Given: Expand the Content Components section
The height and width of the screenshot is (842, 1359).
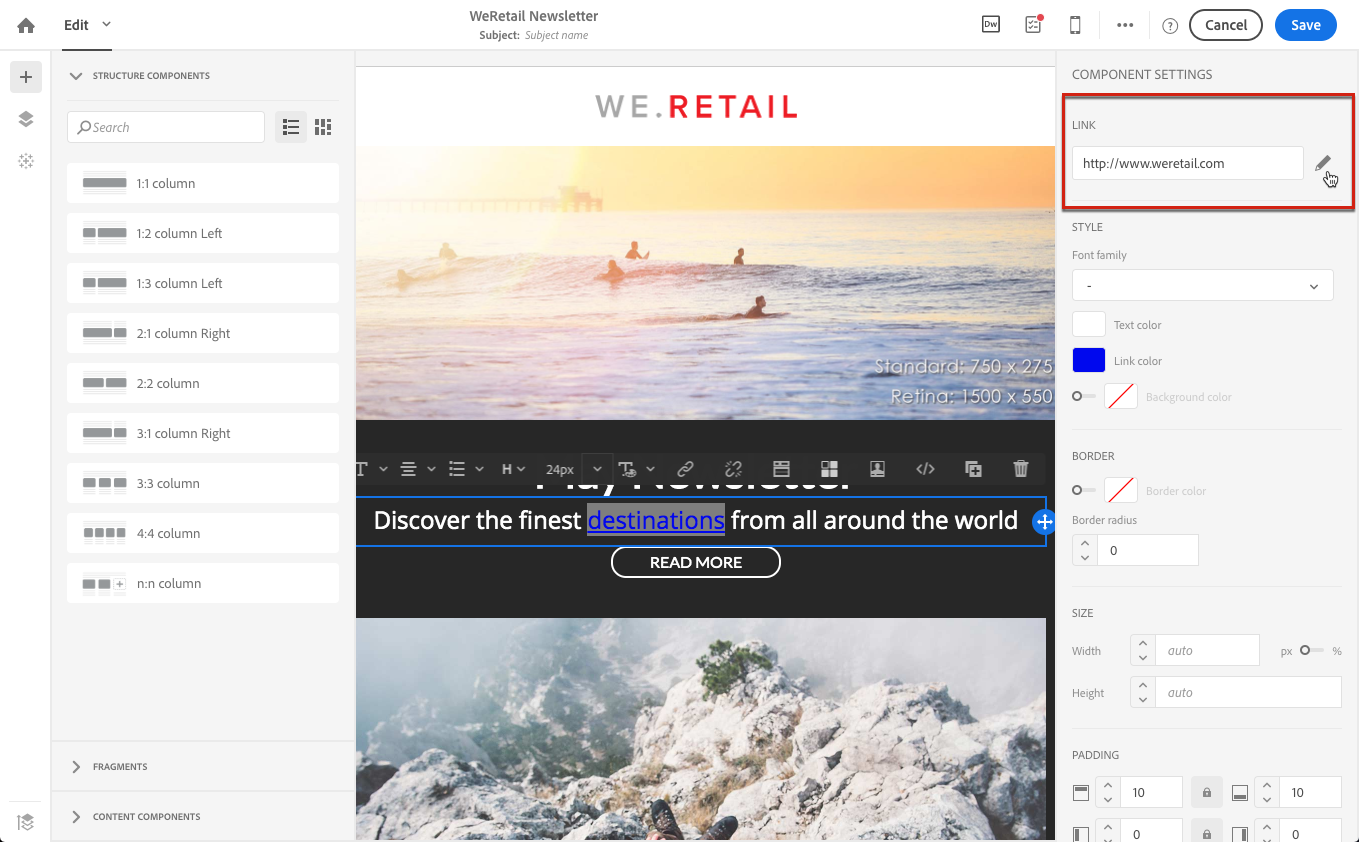Looking at the screenshot, I should point(76,817).
